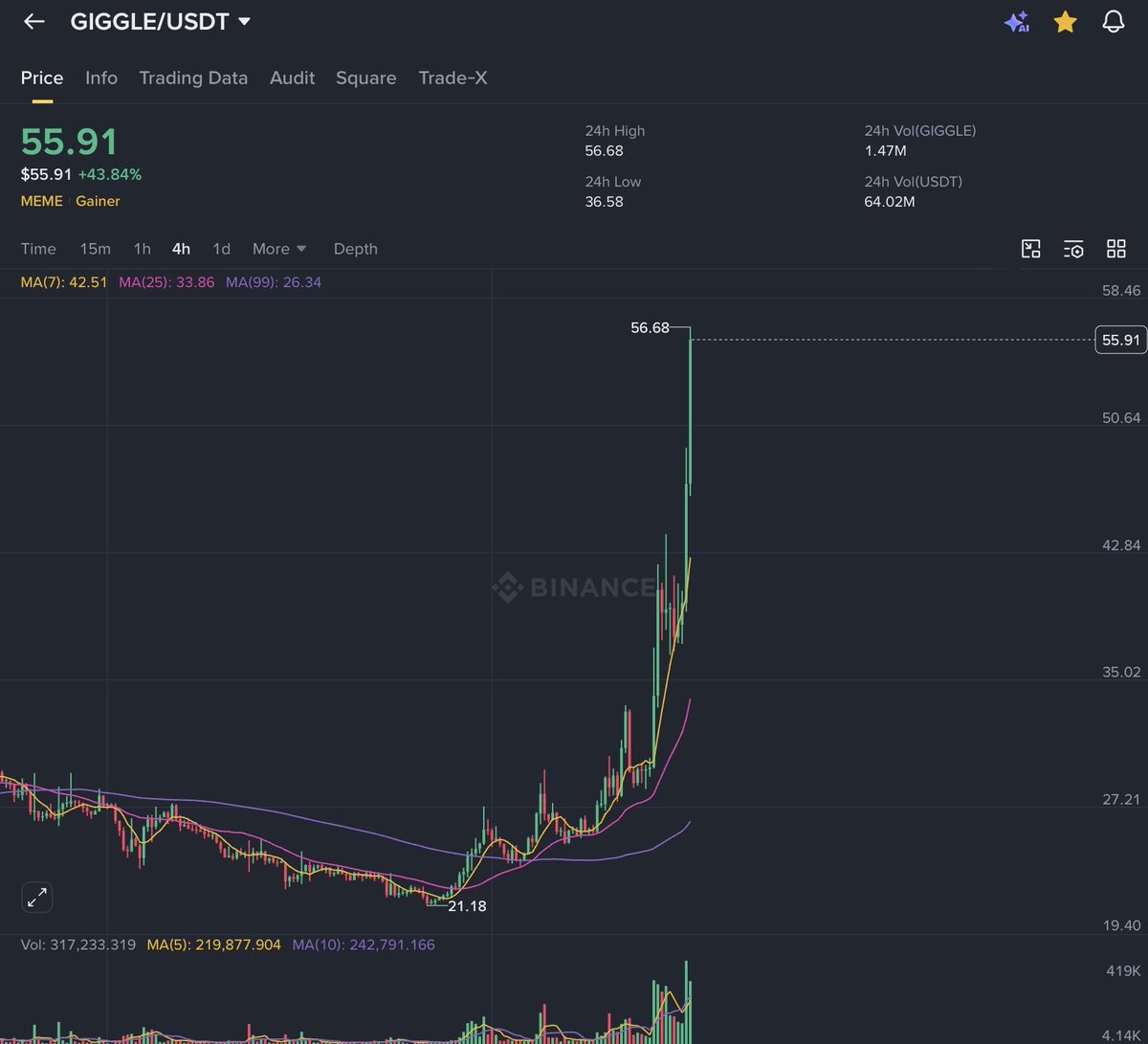
Task: Open price alerts bell icon
Action: [1114, 22]
